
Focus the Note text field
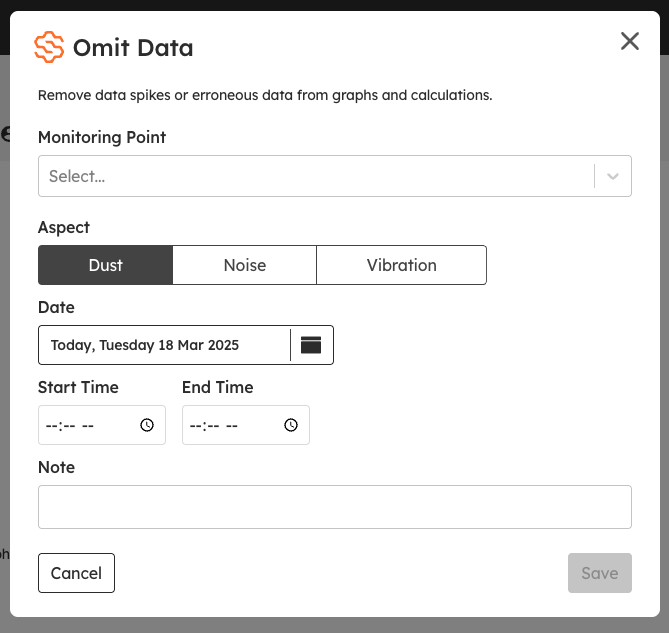pos(335,507)
